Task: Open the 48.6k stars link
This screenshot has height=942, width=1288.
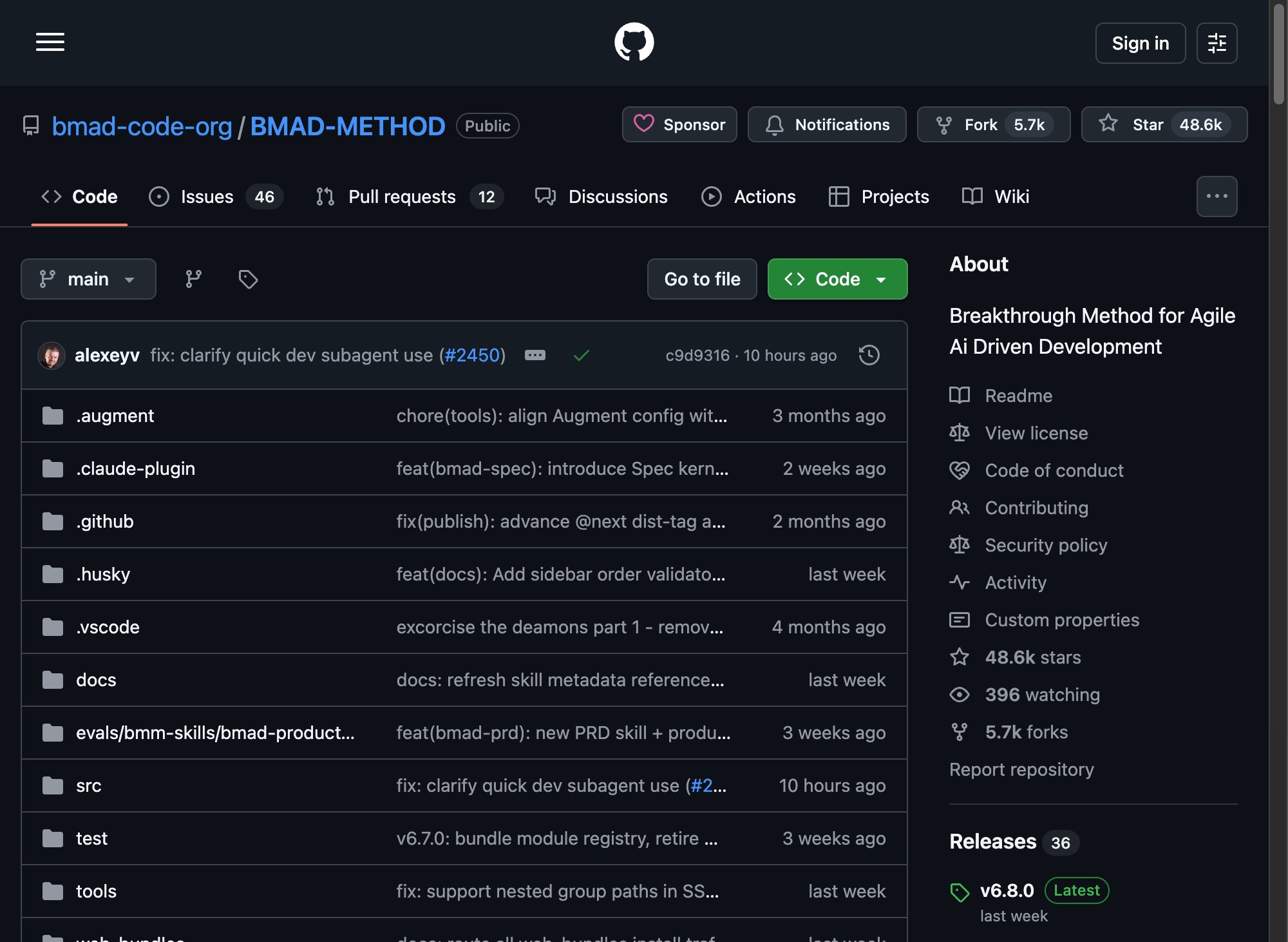Action: pos(1033,657)
